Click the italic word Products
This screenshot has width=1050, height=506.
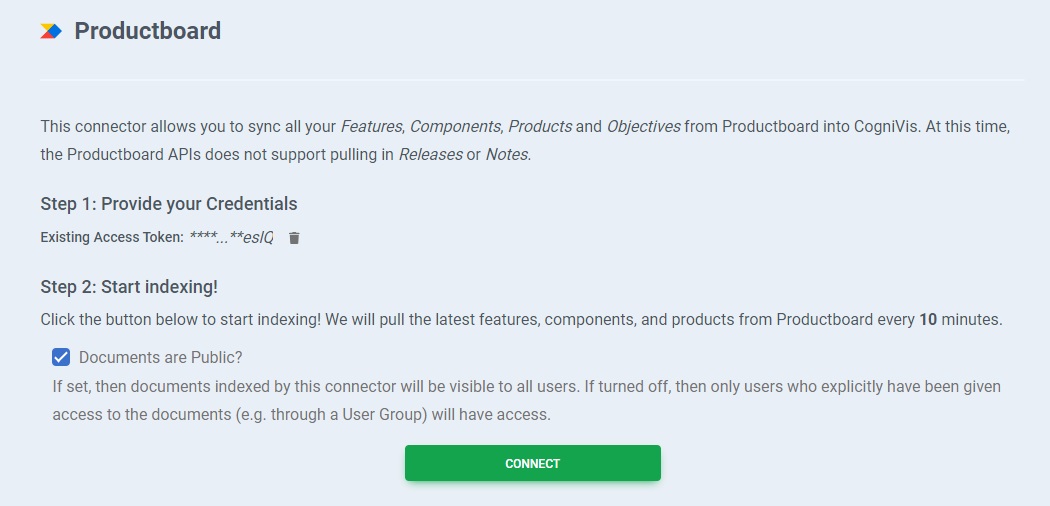[540, 127]
